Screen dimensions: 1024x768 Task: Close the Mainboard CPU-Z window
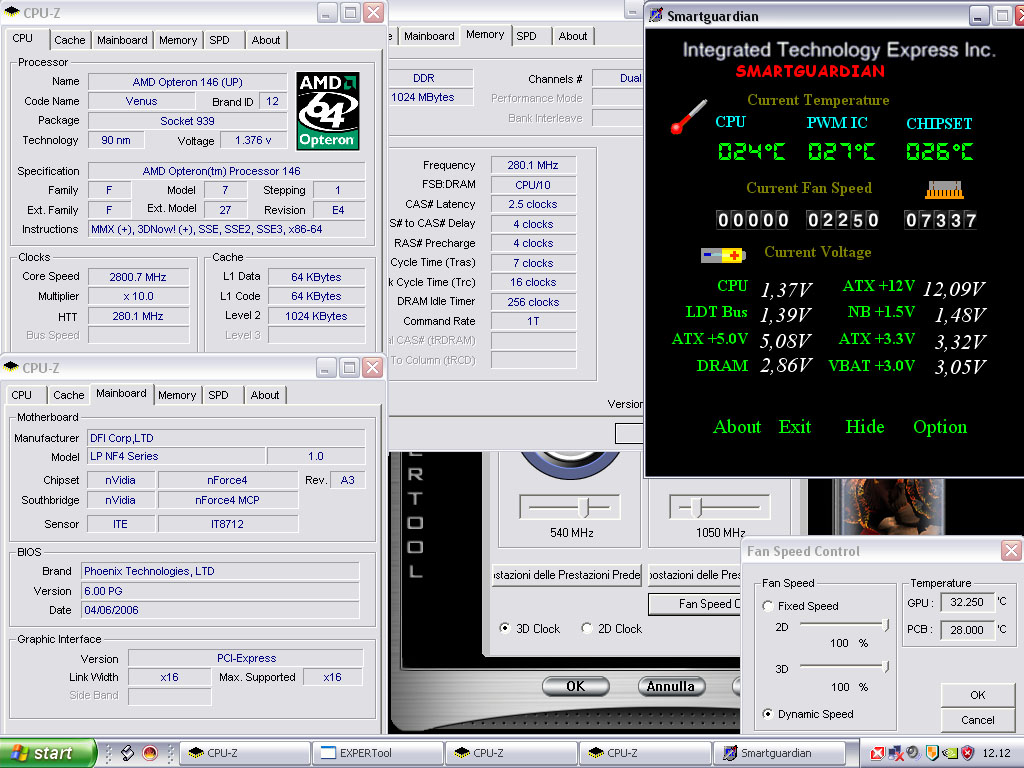pos(372,368)
